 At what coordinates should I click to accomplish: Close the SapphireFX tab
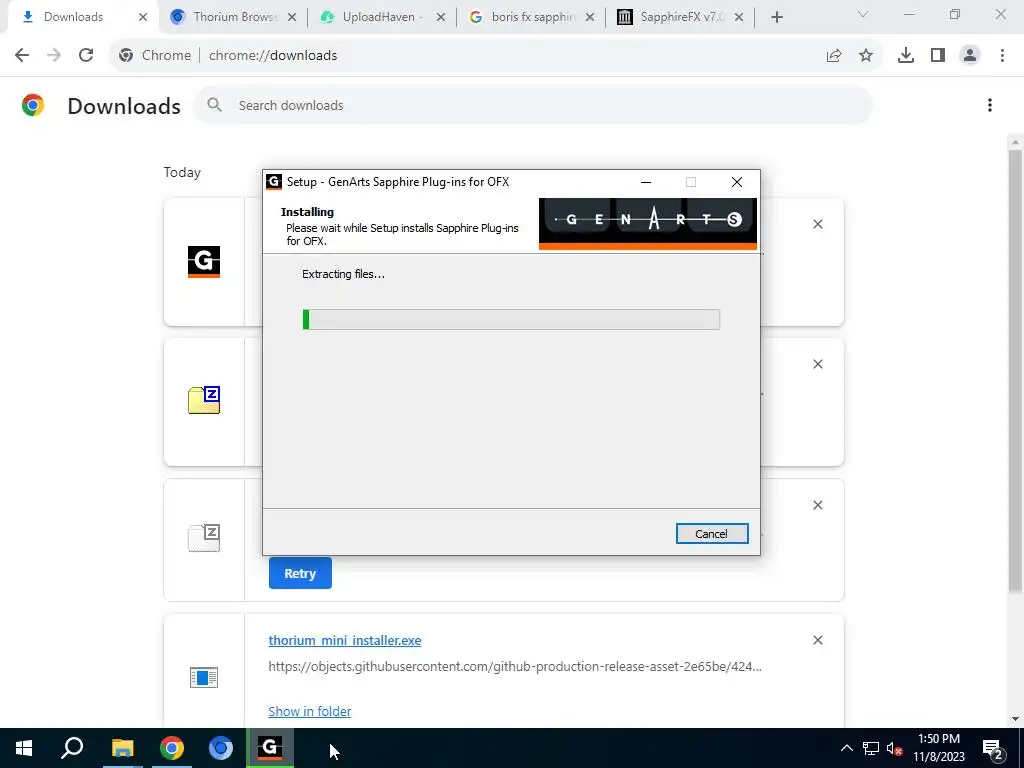tap(739, 17)
